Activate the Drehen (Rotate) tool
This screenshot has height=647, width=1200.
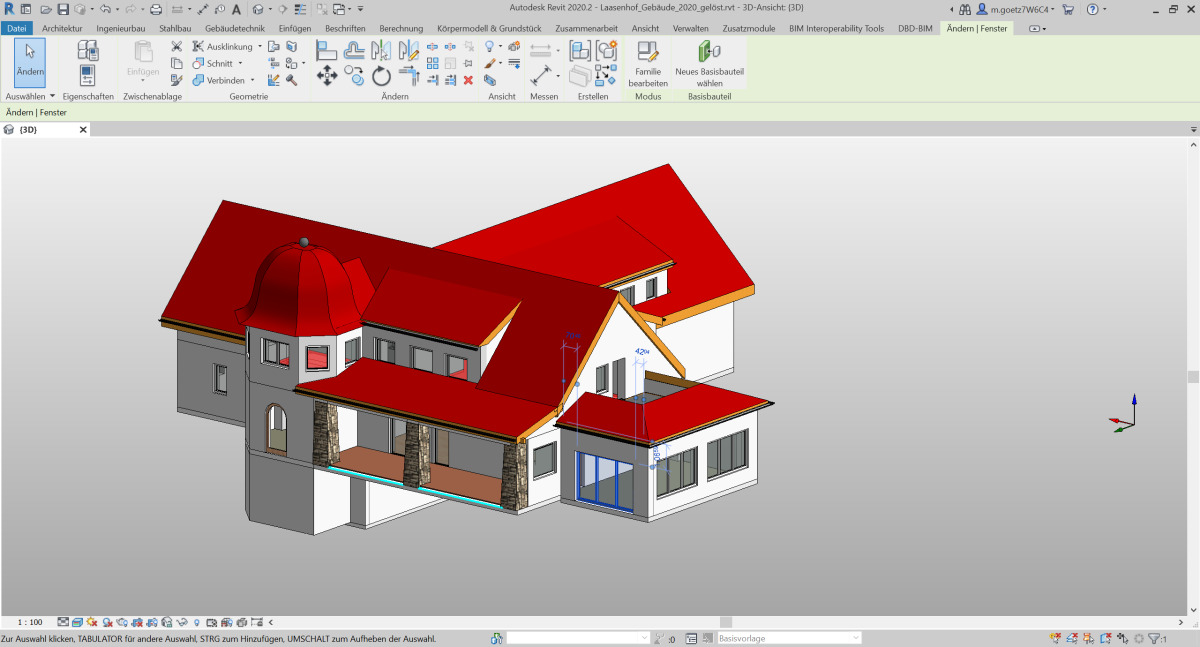[381, 77]
